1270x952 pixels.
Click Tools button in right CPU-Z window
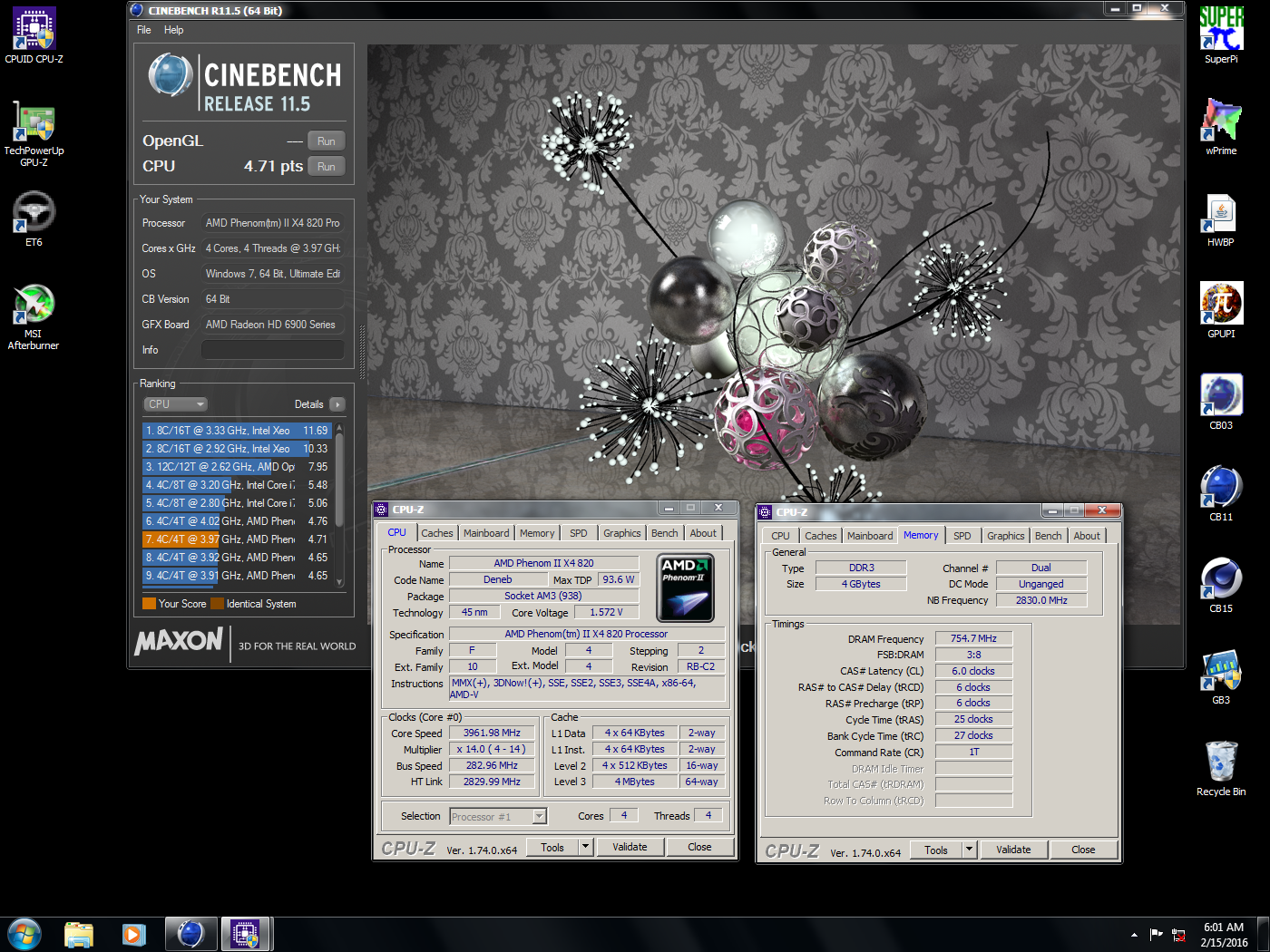936,850
